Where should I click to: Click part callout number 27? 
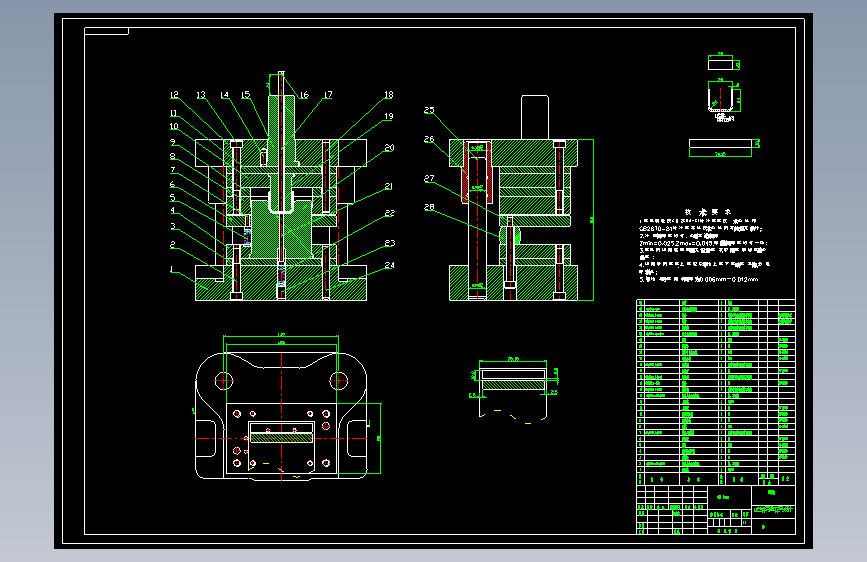pos(429,178)
